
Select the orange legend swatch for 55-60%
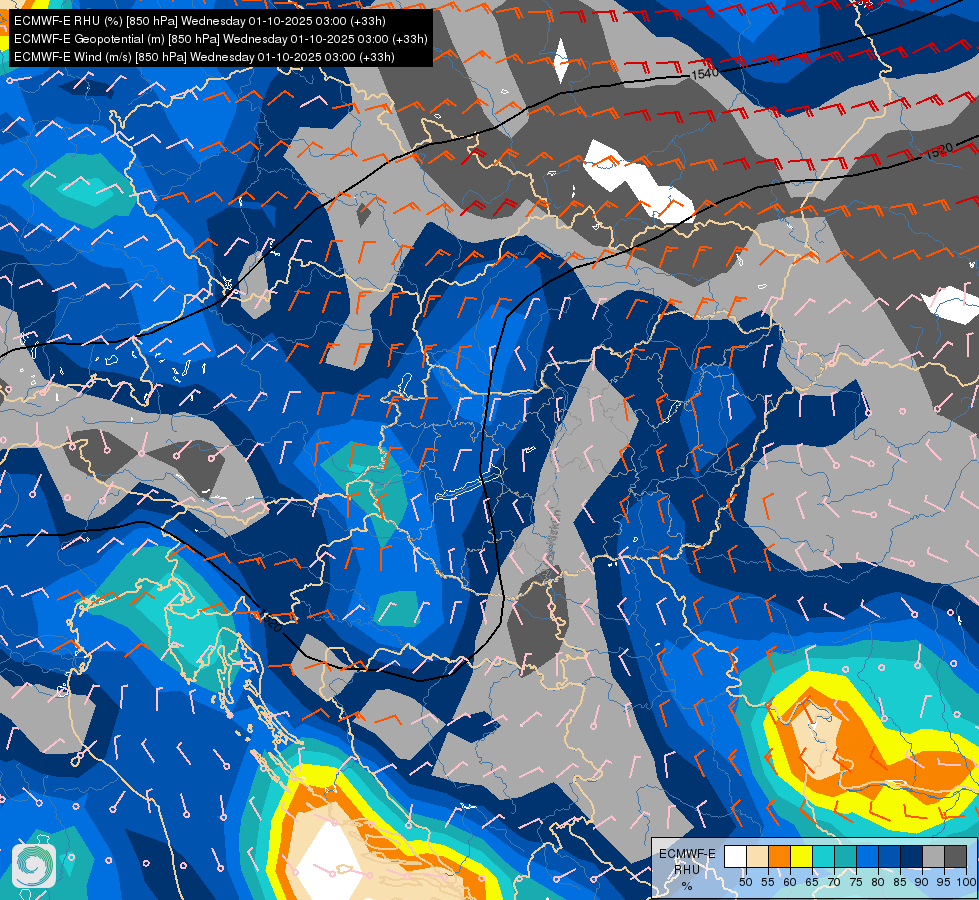pos(779,856)
